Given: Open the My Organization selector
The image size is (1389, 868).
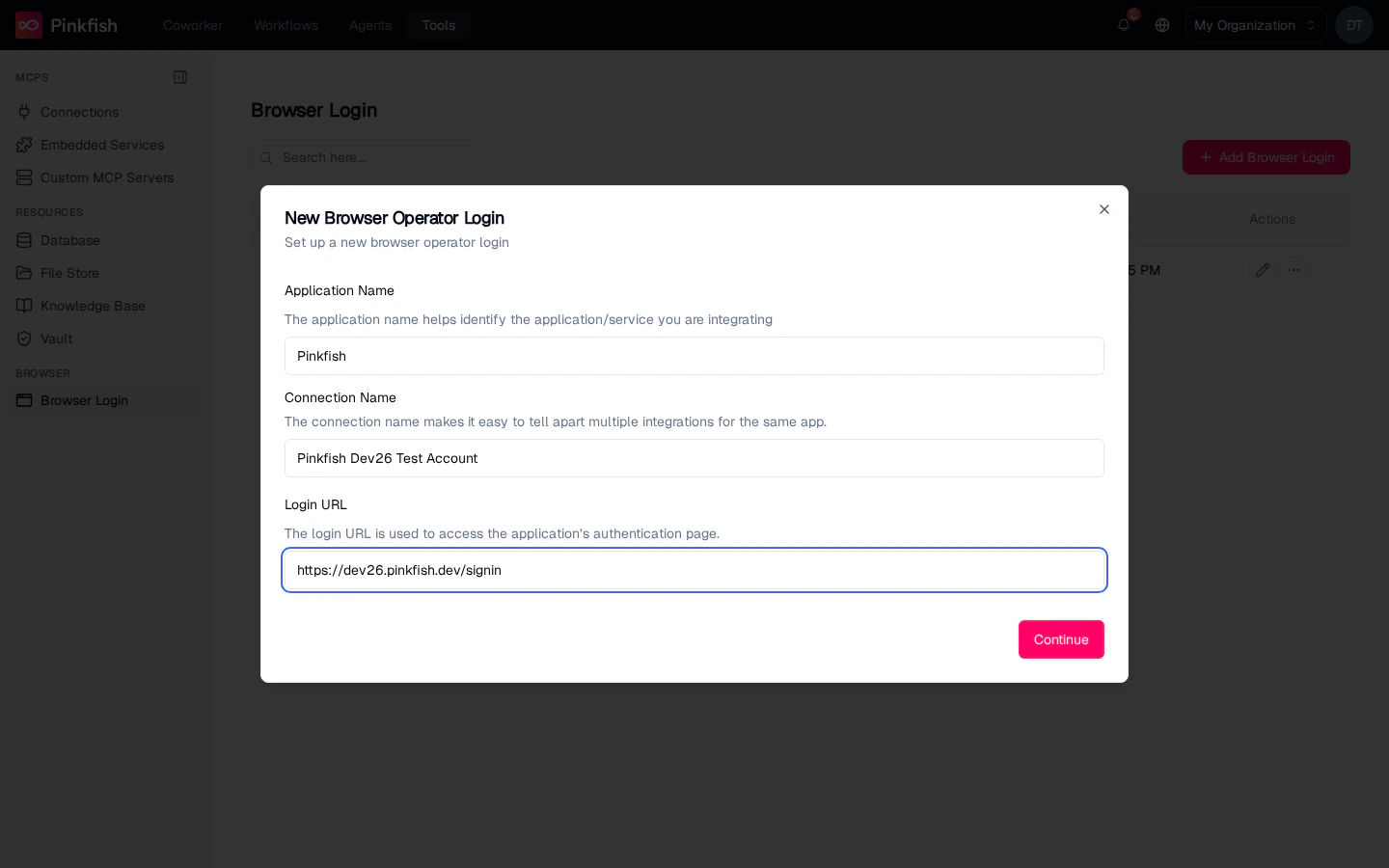Looking at the screenshot, I should 1256,25.
